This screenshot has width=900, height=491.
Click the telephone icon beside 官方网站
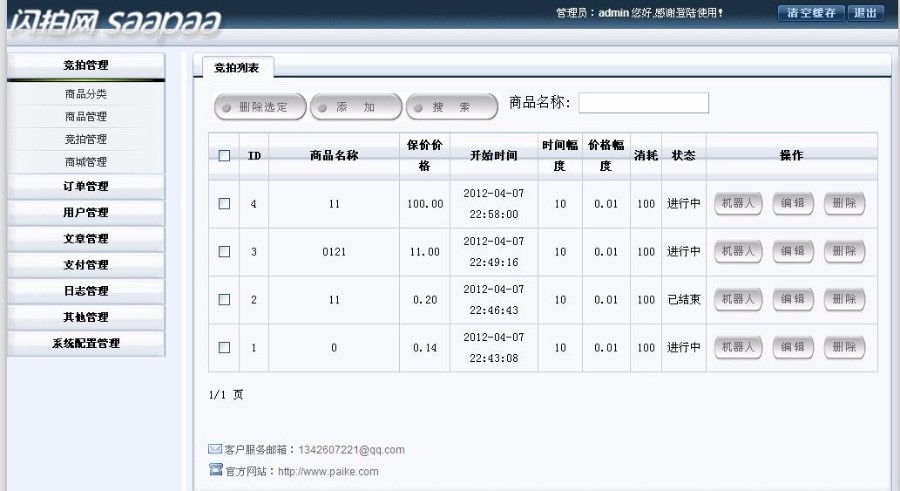click(x=215, y=470)
